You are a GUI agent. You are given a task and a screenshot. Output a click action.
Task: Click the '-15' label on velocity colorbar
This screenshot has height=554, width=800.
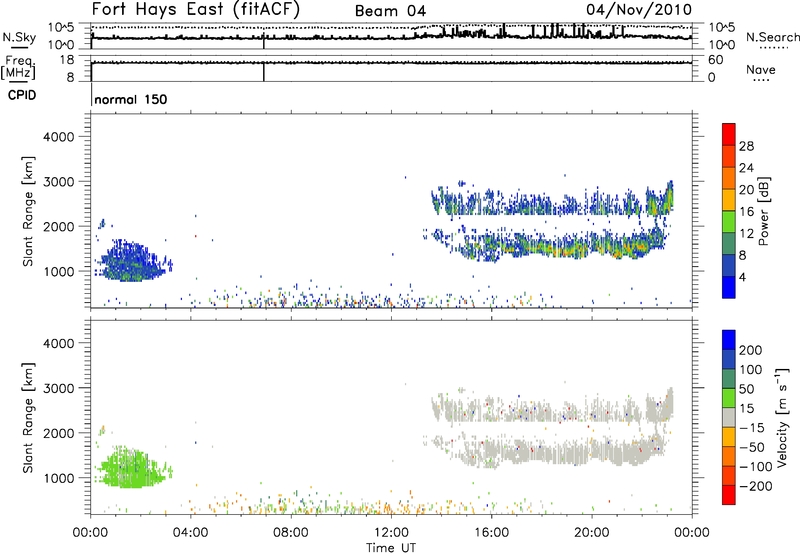point(752,428)
